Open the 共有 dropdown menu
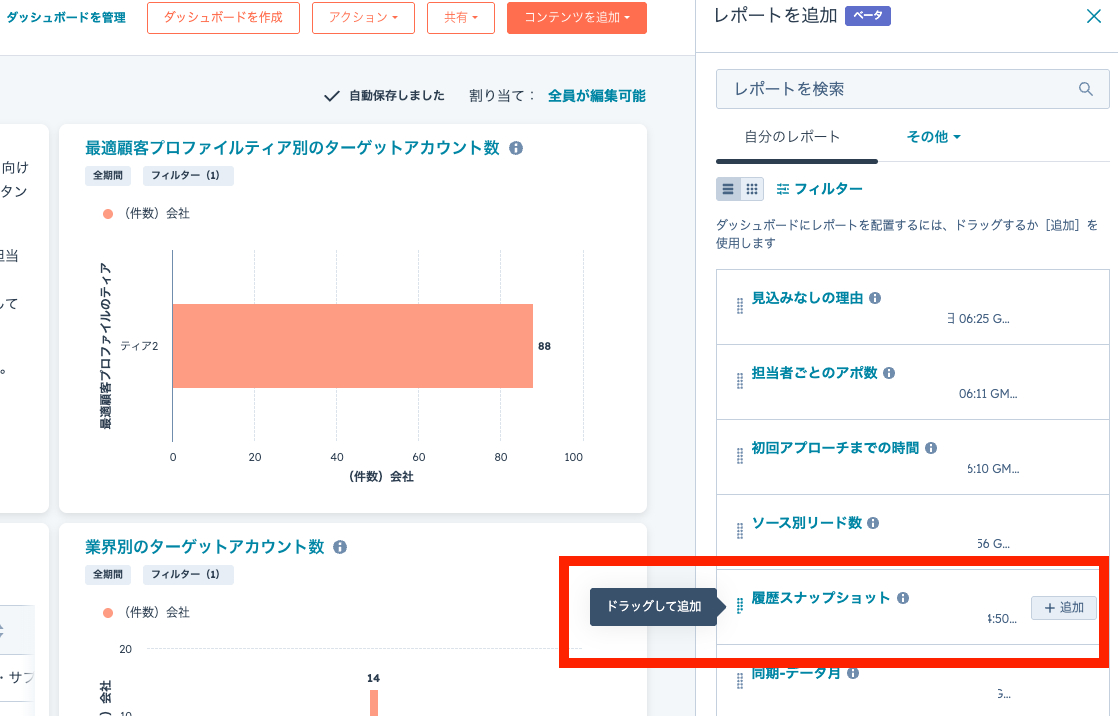The width and height of the screenshot is (1118, 716). (460, 18)
